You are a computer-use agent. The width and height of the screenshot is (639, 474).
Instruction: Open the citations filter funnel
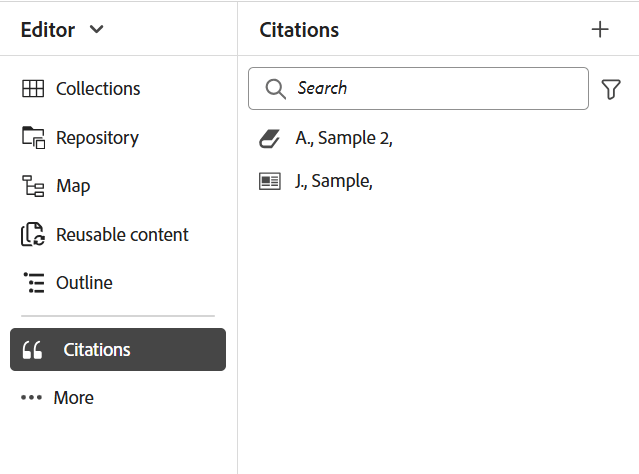coord(611,89)
